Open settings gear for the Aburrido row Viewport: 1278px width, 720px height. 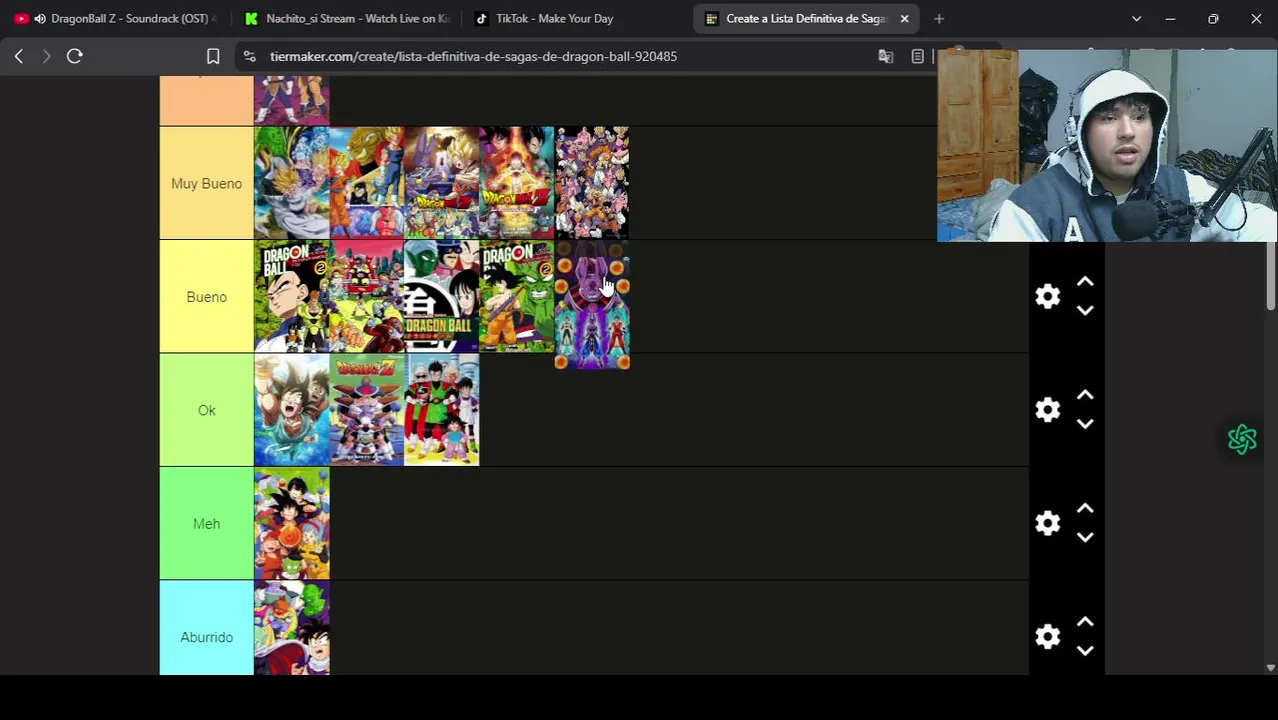pos(1047,637)
